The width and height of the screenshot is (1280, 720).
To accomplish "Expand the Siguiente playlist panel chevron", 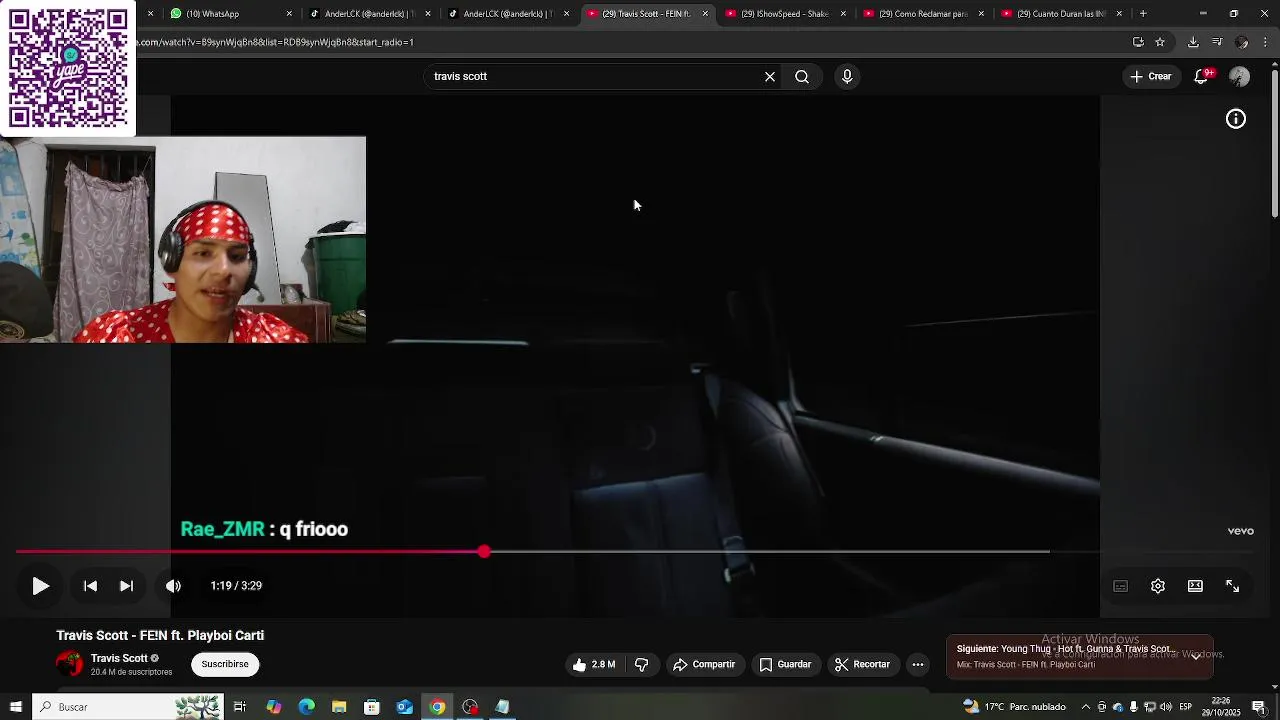I will (1196, 656).
